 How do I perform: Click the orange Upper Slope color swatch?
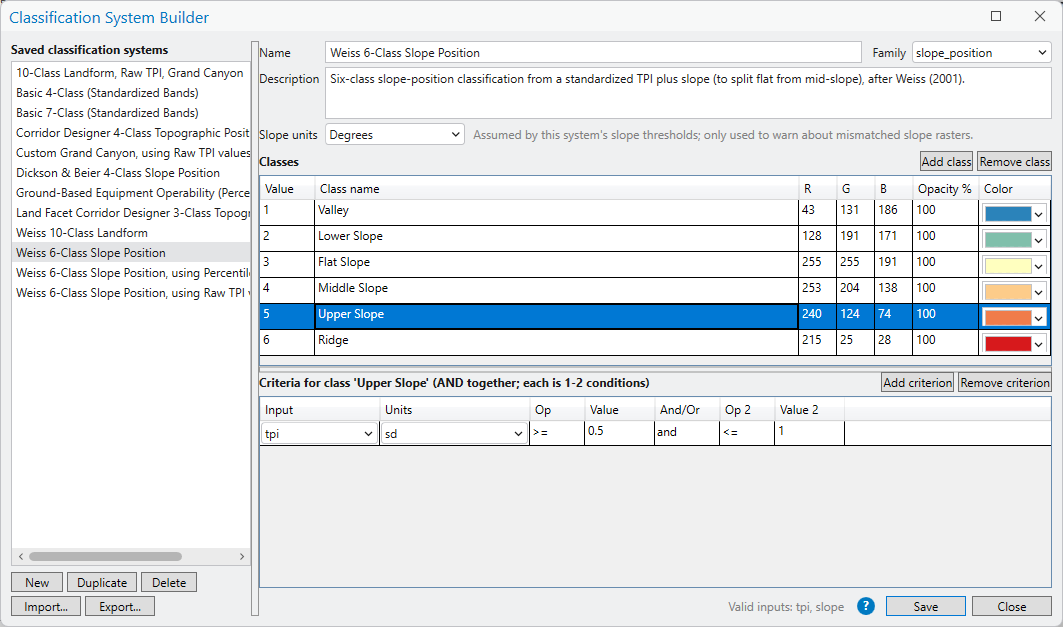click(x=1008, y=318)
